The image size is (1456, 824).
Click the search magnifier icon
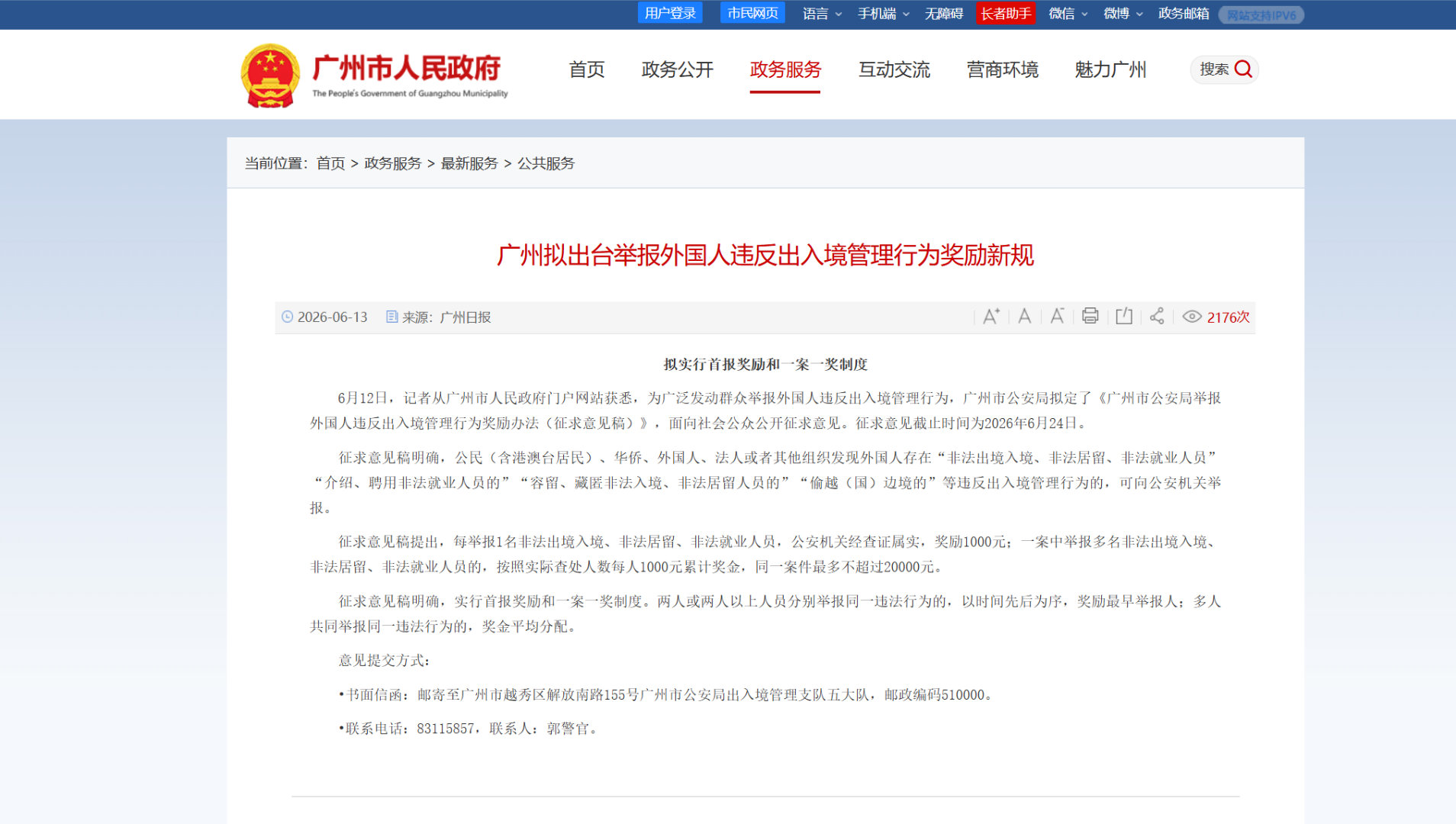pos(1243,69)
